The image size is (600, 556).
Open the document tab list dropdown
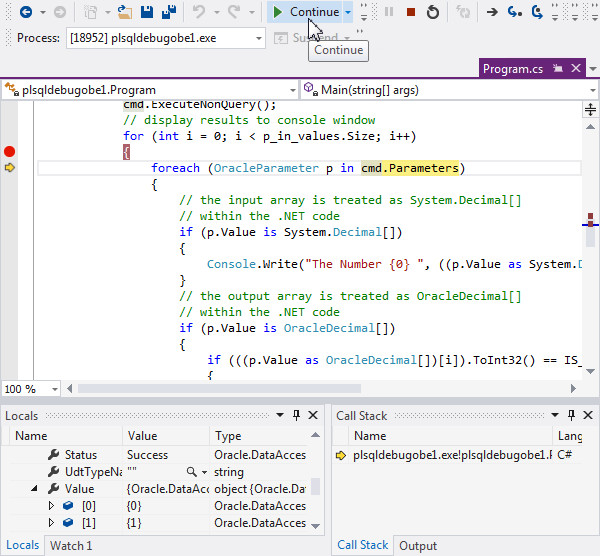(593, 69)
